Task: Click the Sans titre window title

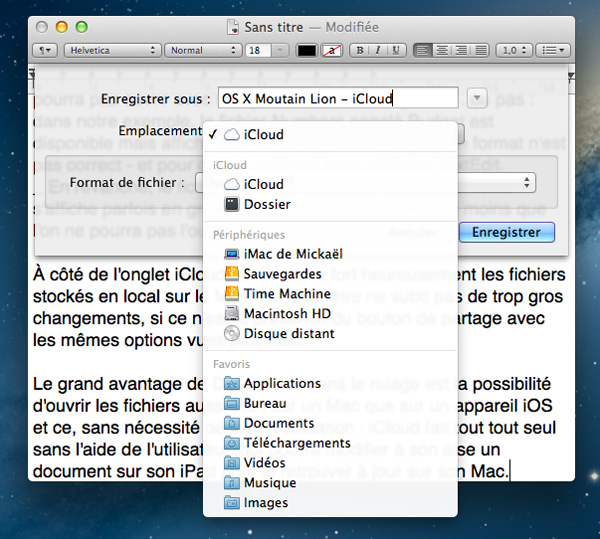Action: pos(274,27)
